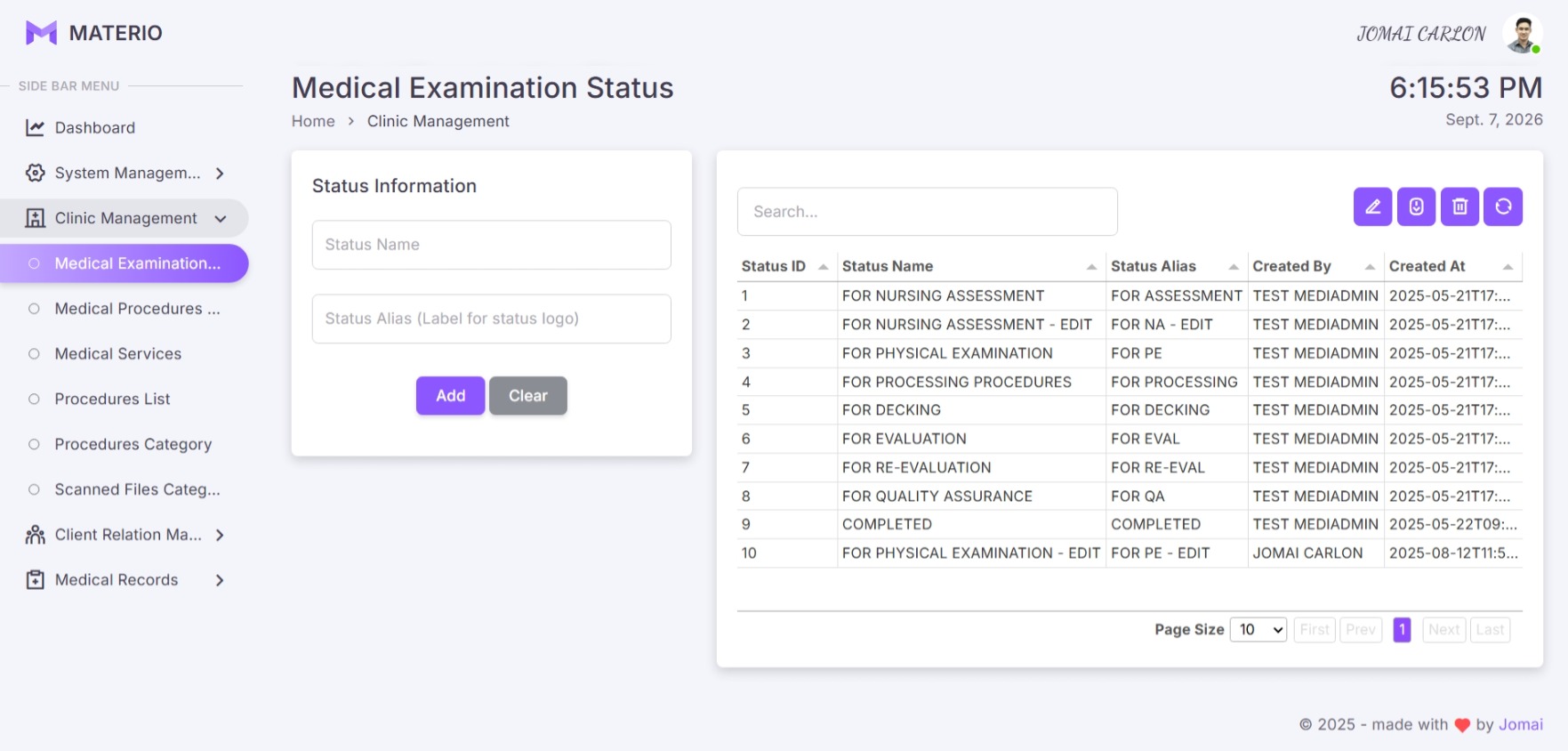This screenshot has height=751, width=1568.
Task: Select the Procedures Category radio bullet
Action: pos(34,444)
